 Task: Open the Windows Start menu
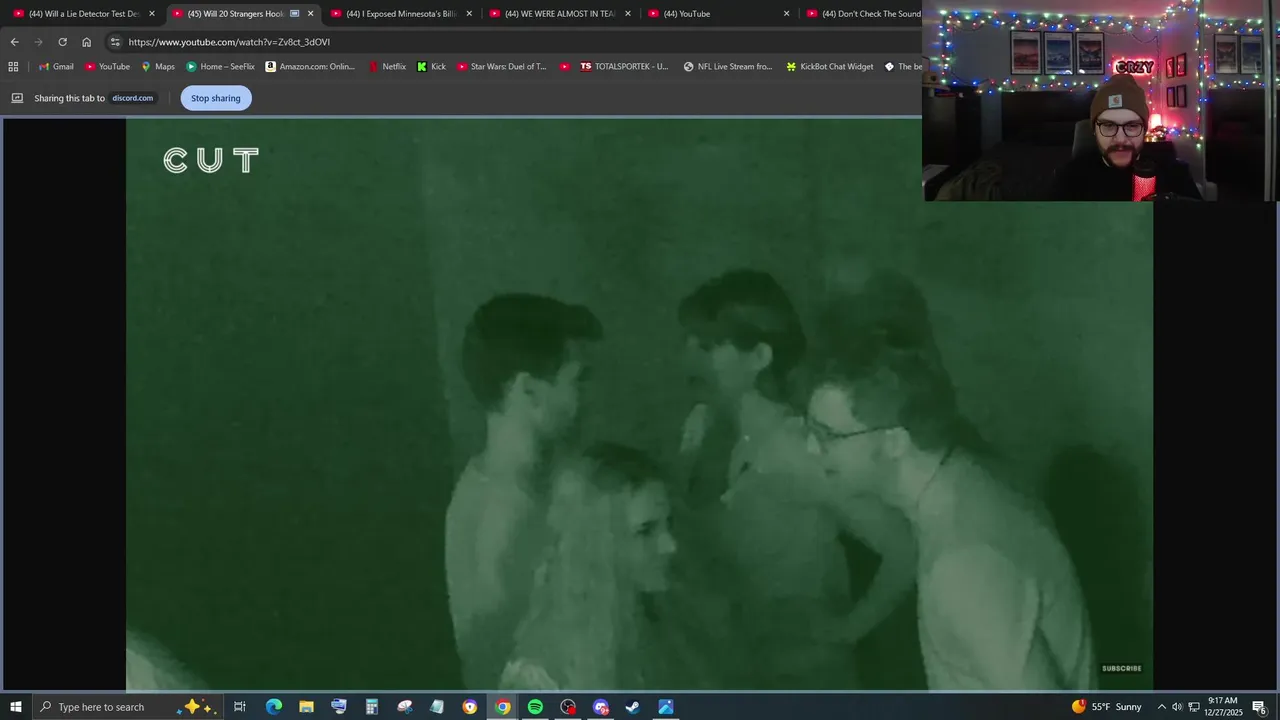pos(16,707)
